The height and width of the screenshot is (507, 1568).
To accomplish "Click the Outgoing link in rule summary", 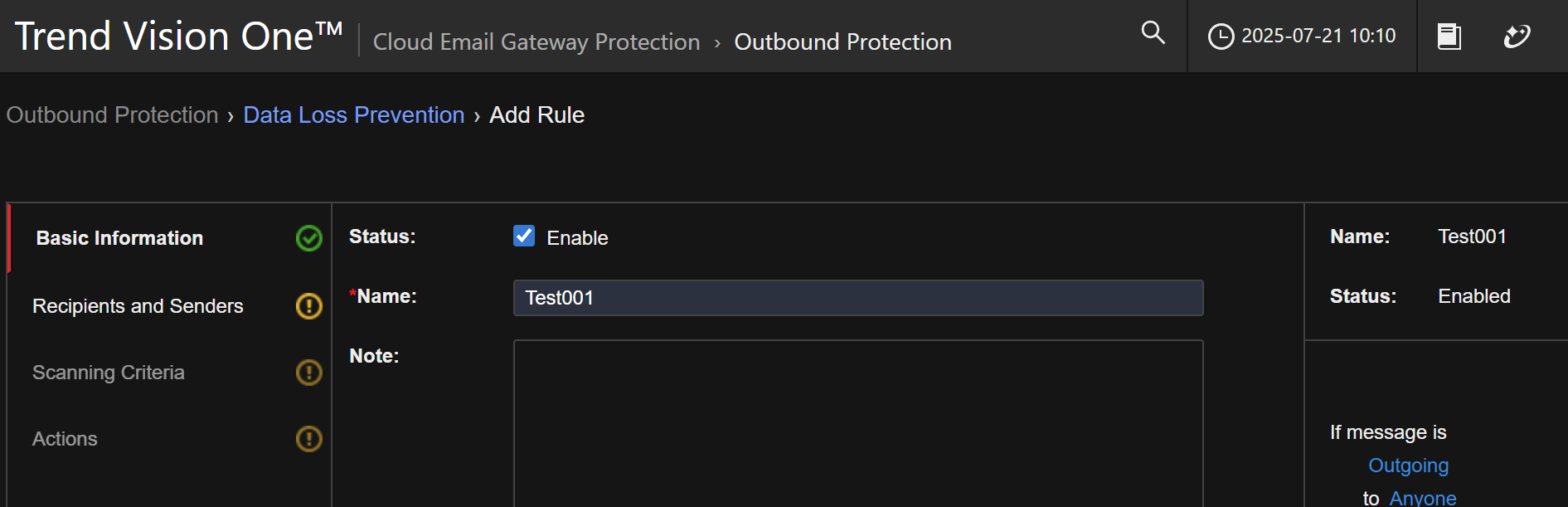I will [1408, 466].
